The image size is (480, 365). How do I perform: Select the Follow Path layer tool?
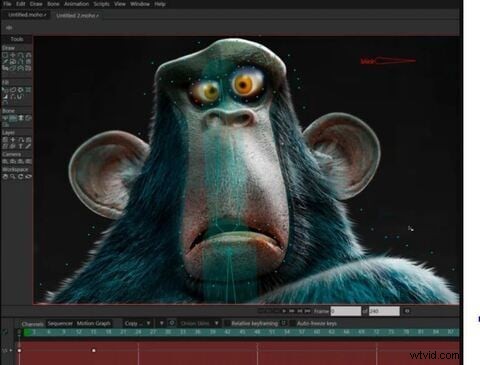point(21,140)
